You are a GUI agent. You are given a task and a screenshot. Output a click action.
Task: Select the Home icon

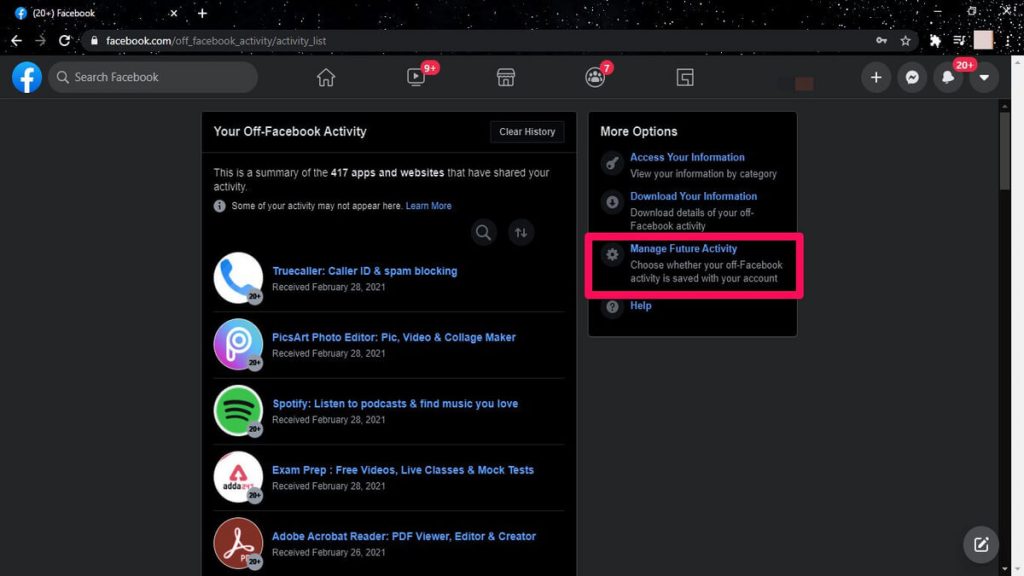pos(325,77)
